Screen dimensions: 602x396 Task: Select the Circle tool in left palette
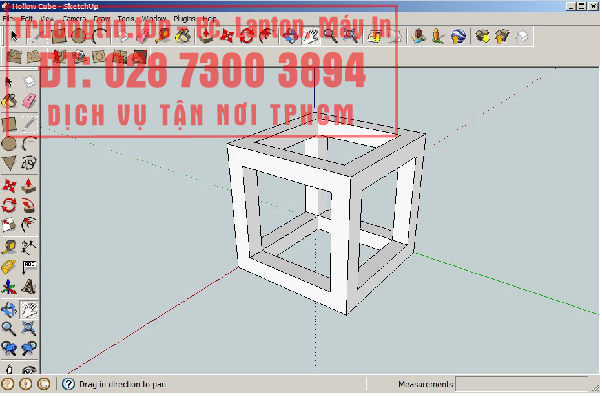(x=9, y=144)
